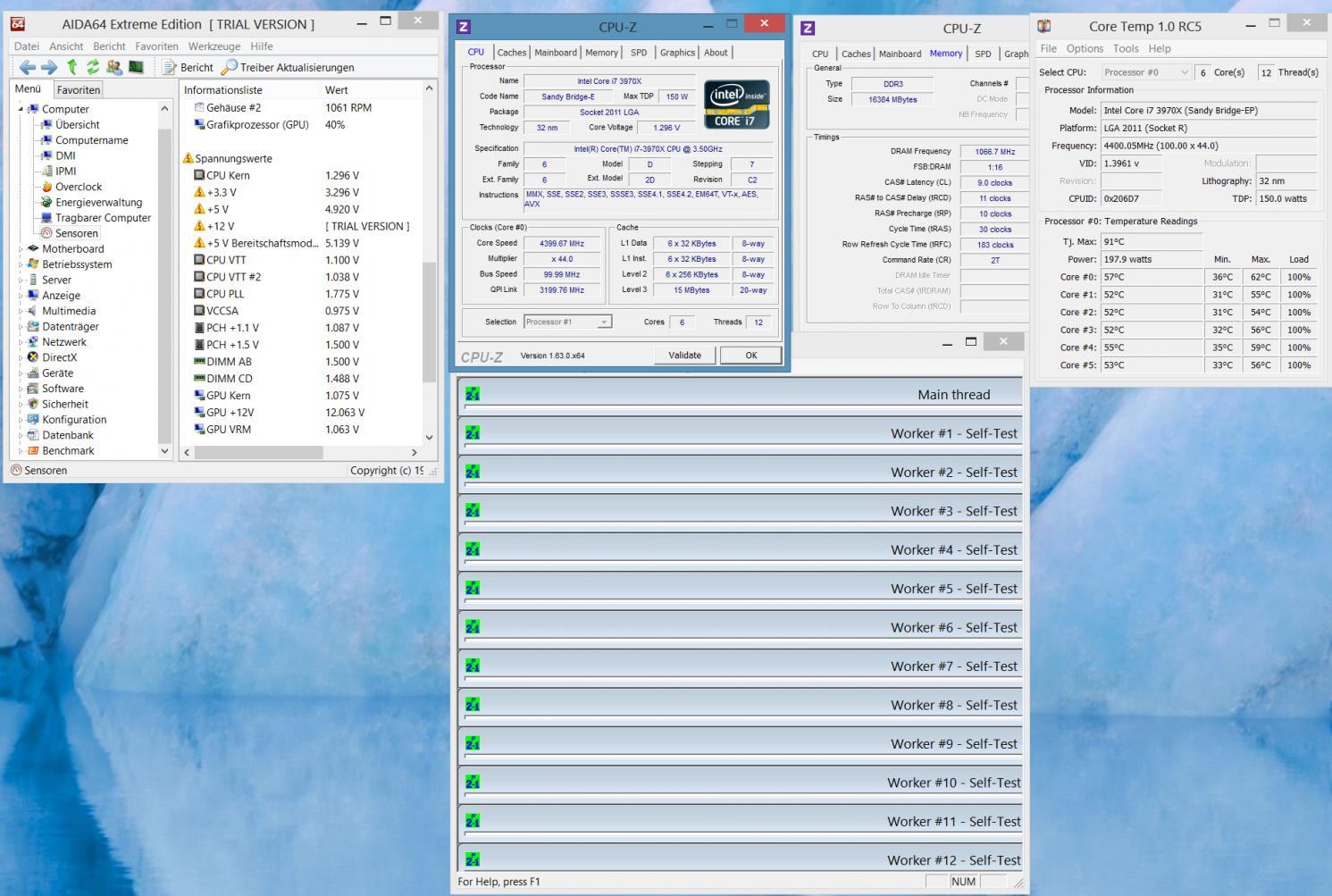The height and width of the screenshot is (896, 1332).
Task: Open Caches tab in second CPU-Z window
Action: pyautogui.click(x=856, y=54)
